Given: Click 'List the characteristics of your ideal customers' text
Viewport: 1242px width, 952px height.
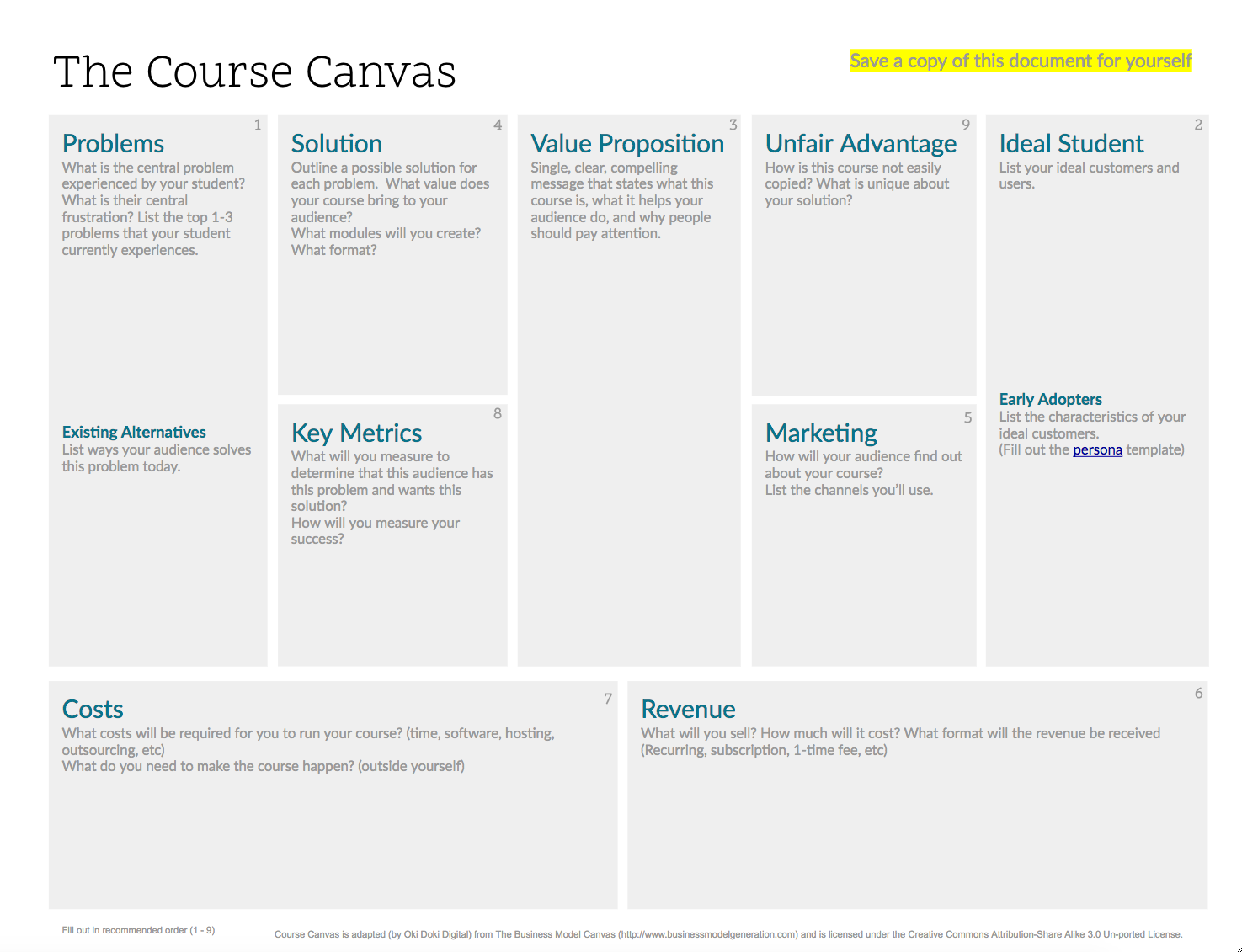Looking at the screenshot, I should pos(1092,425).
